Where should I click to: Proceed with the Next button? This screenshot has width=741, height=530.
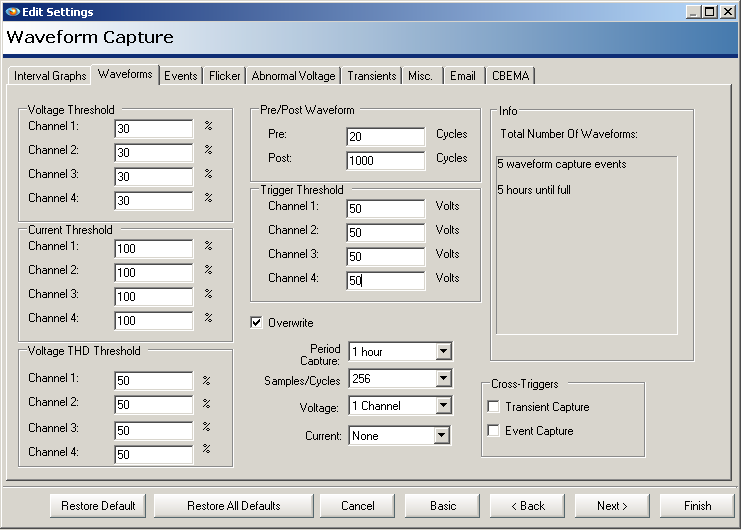click(x=612, y=506)
